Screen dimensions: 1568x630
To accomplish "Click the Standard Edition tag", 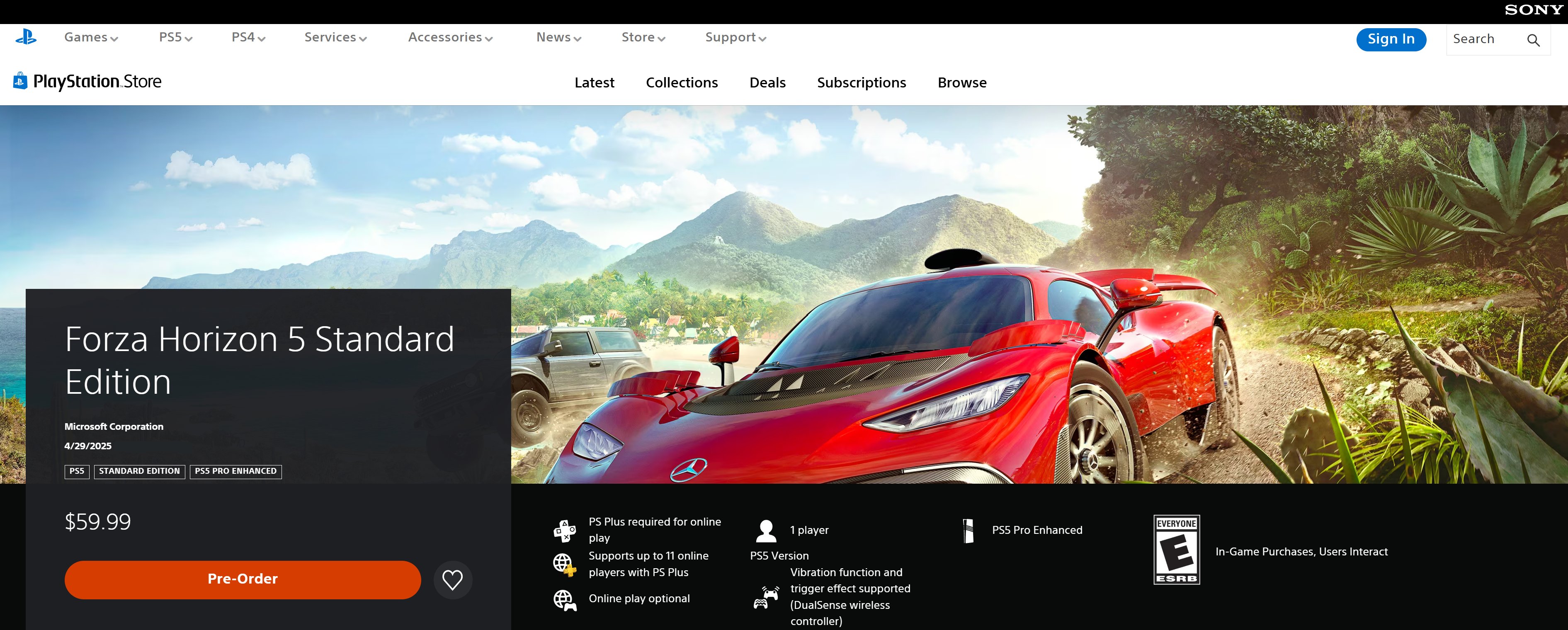I will click(x=139, y=471).
